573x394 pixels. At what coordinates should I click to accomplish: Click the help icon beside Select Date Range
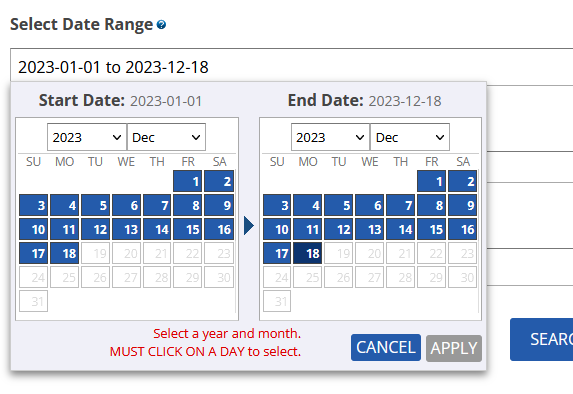[x=161, y=25]
